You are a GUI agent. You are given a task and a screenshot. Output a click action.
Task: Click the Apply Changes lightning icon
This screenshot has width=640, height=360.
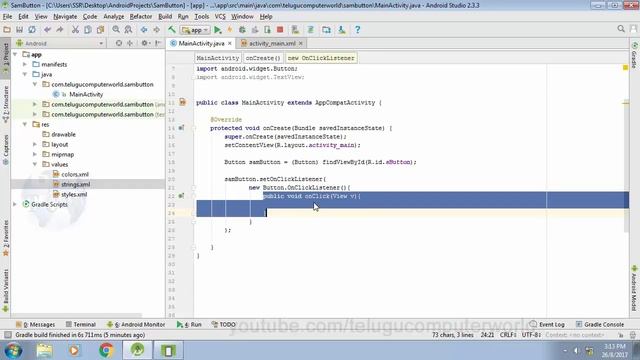(230, 29)
